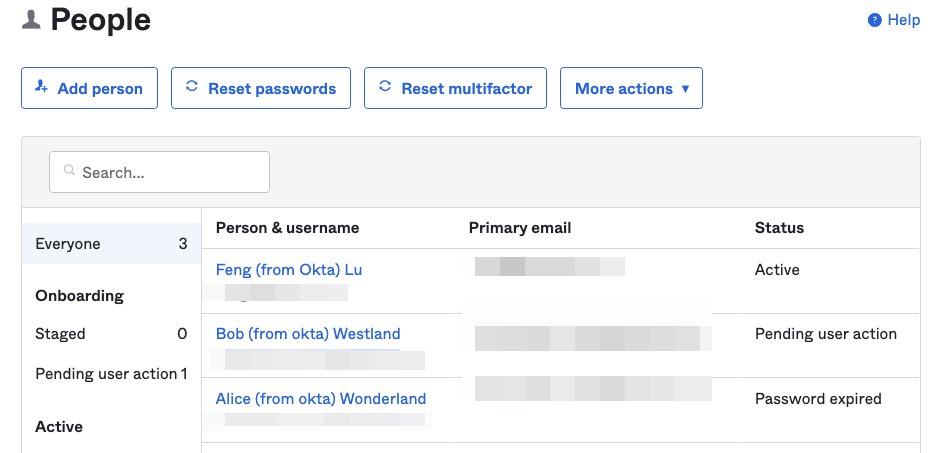Click the Reset passwords button
Image resolution: width=937 pixels, height=453 pixels.
coord(261,88)
